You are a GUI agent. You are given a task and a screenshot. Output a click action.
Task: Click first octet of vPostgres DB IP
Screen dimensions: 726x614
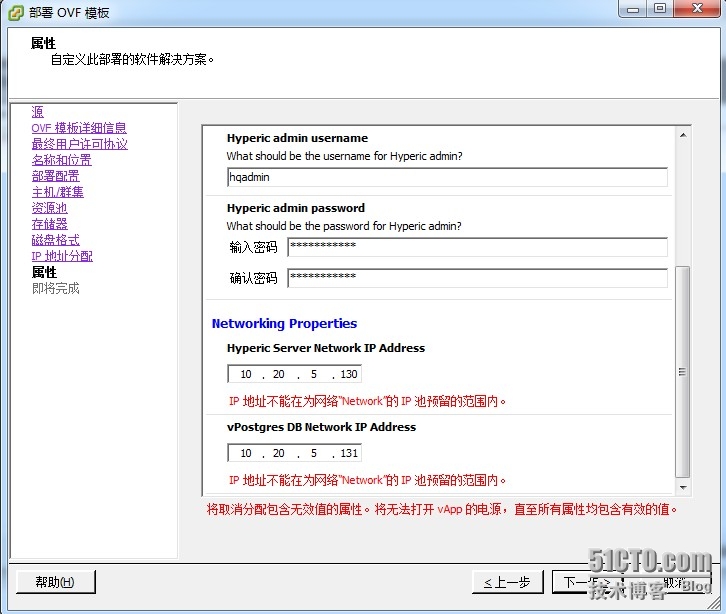245,453
